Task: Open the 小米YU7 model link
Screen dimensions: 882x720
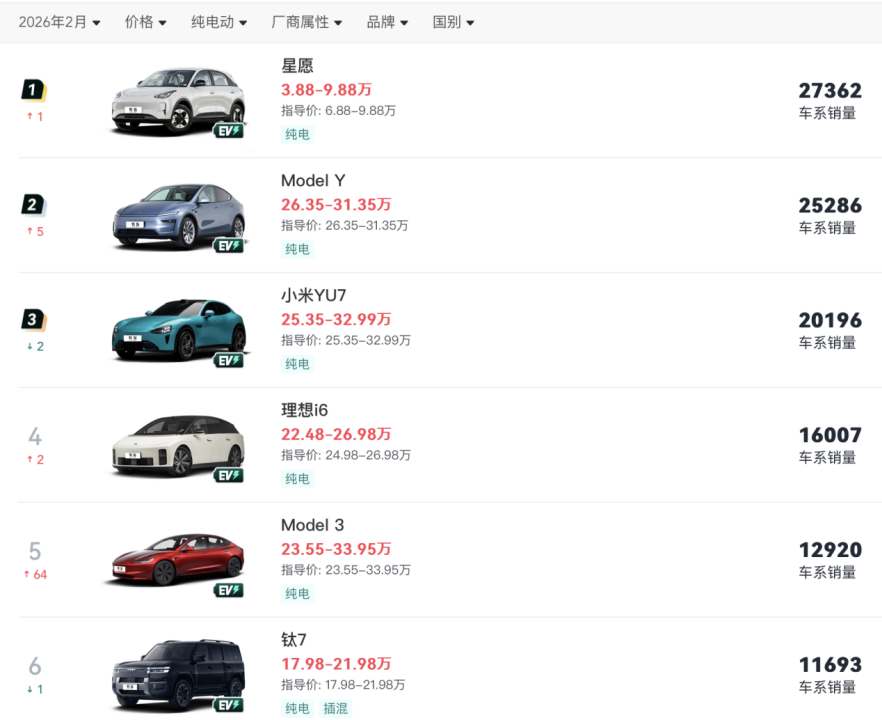Action: point(313,296)
